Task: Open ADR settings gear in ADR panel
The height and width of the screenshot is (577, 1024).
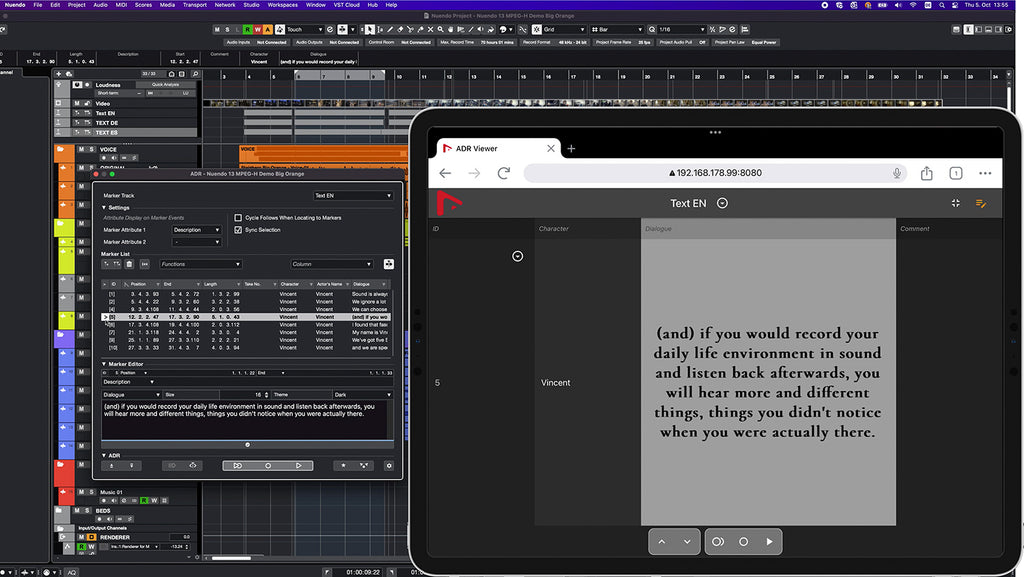Action: coord(389,465)
